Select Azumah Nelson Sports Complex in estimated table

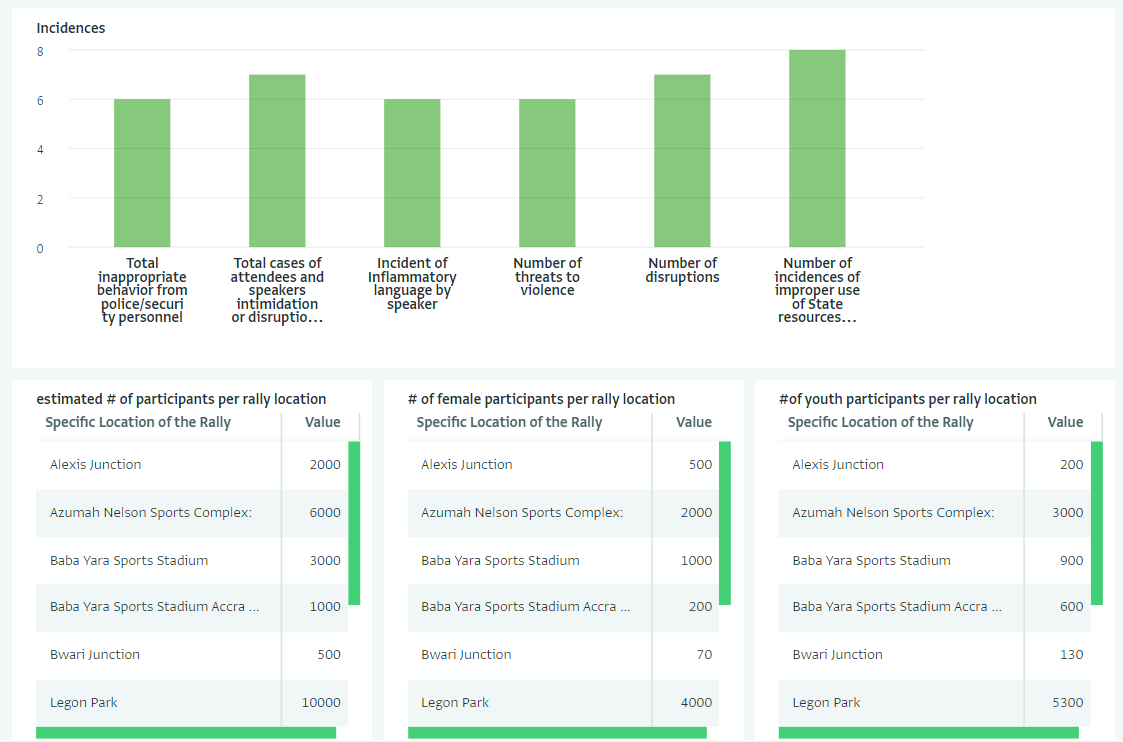click(x=150, y=512)
